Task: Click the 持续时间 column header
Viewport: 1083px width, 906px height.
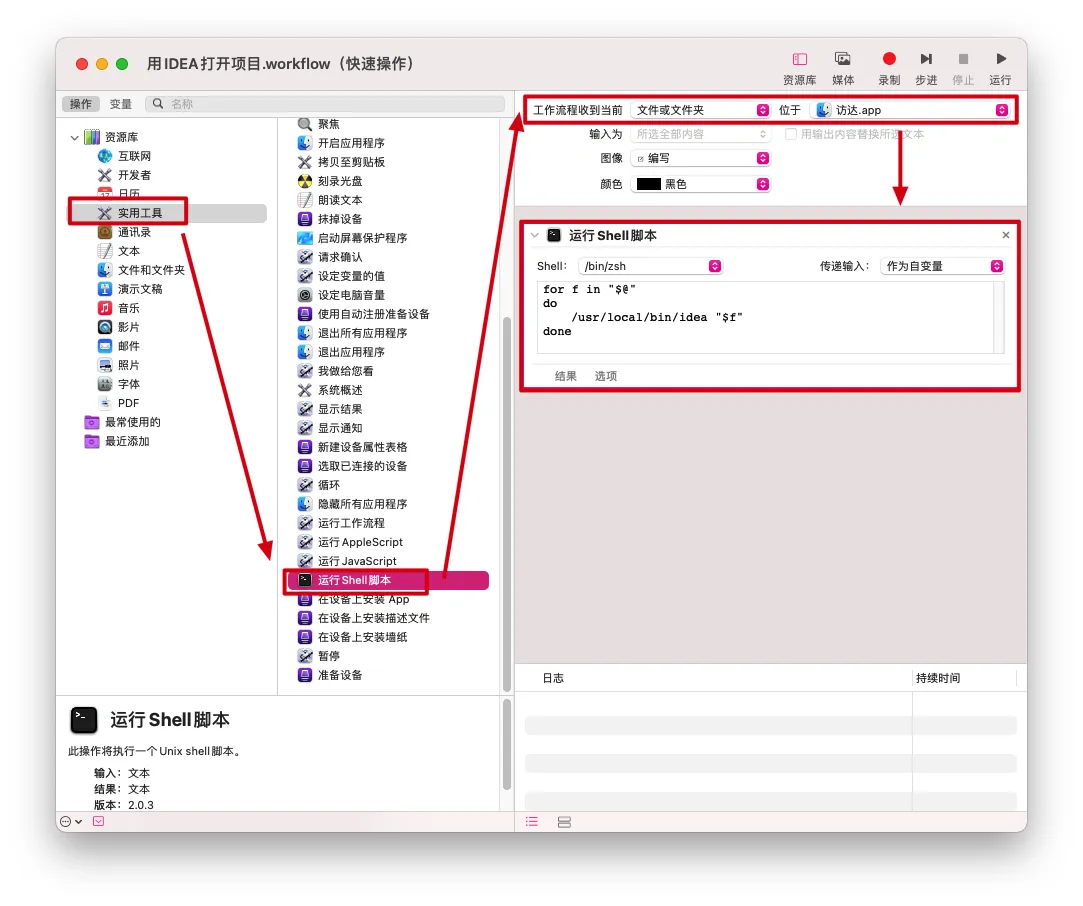Action: [937, 678]
